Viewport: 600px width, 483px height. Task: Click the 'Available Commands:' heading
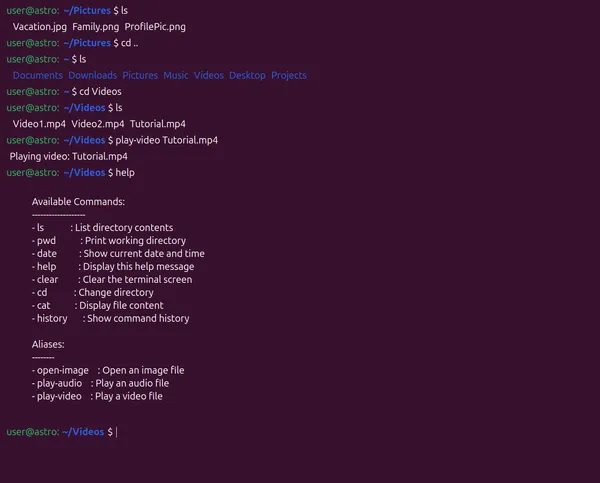pos(78,202)
